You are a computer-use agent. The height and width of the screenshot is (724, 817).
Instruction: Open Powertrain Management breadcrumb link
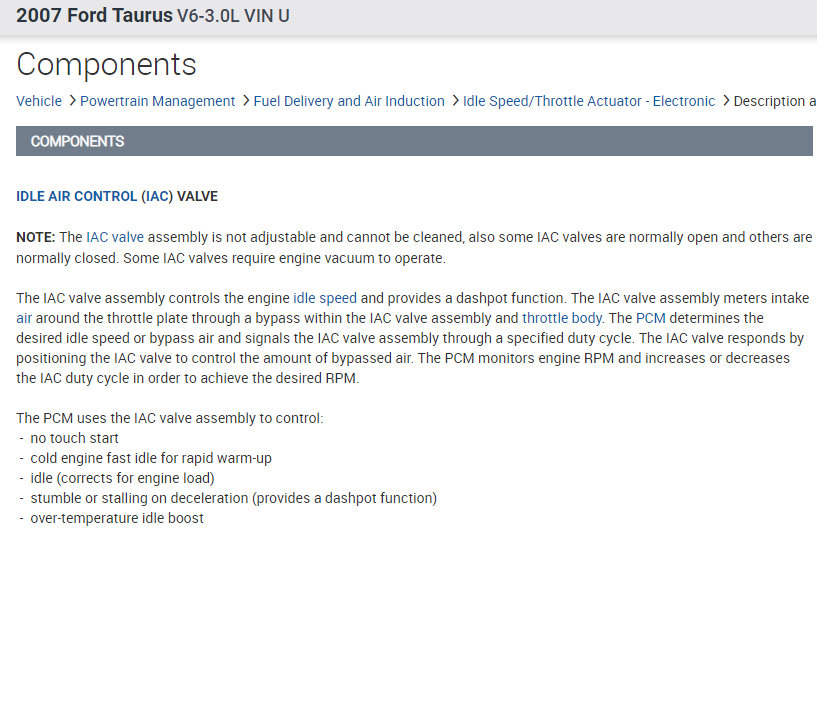[157, 101]
